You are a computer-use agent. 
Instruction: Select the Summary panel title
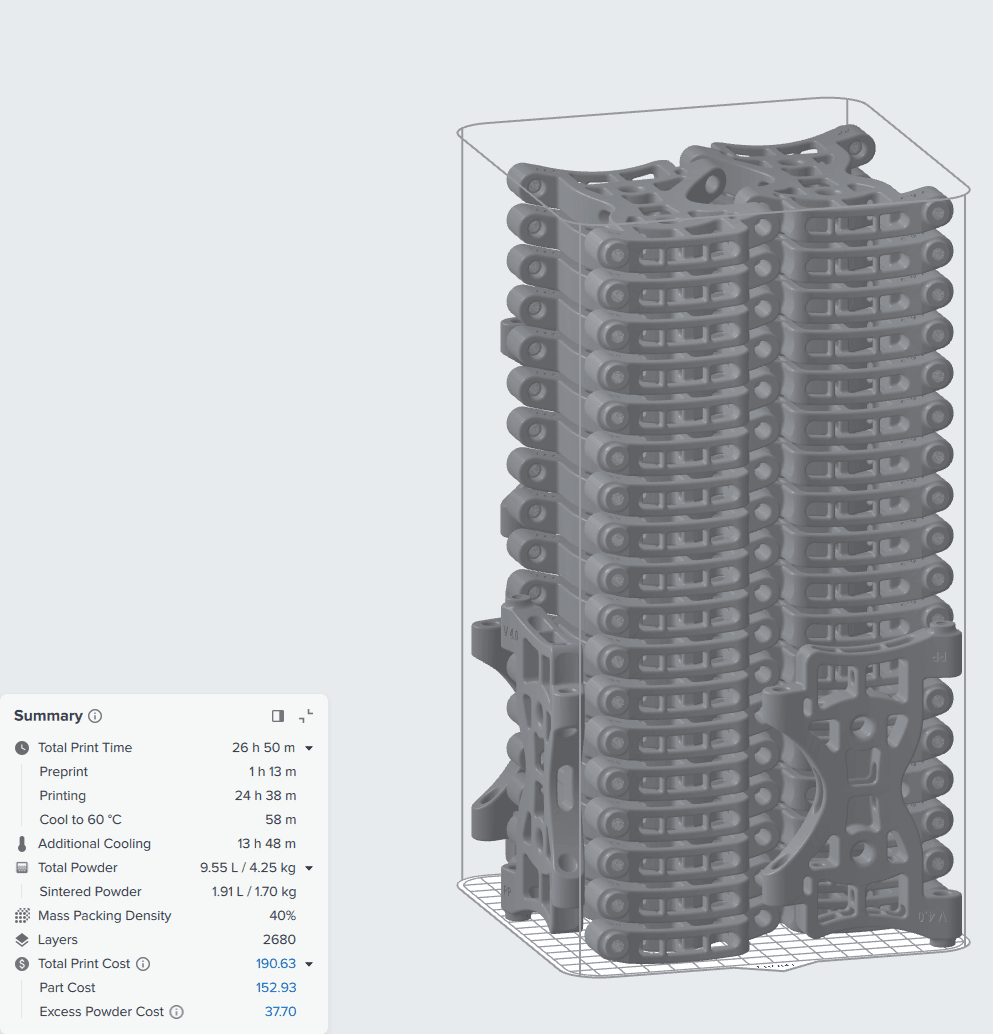click(48, 715)
